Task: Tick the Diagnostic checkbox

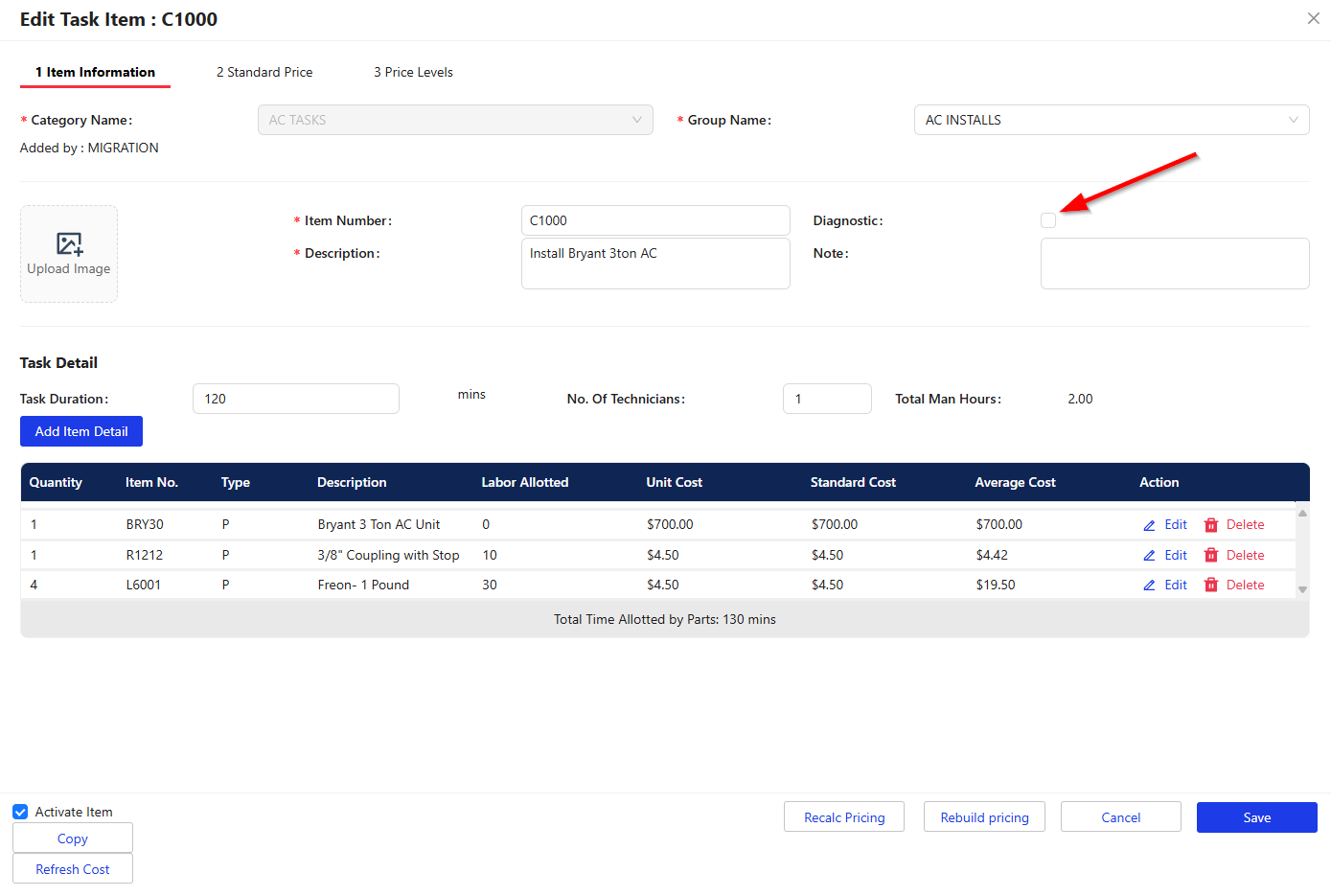Action: click(1048, 220)
